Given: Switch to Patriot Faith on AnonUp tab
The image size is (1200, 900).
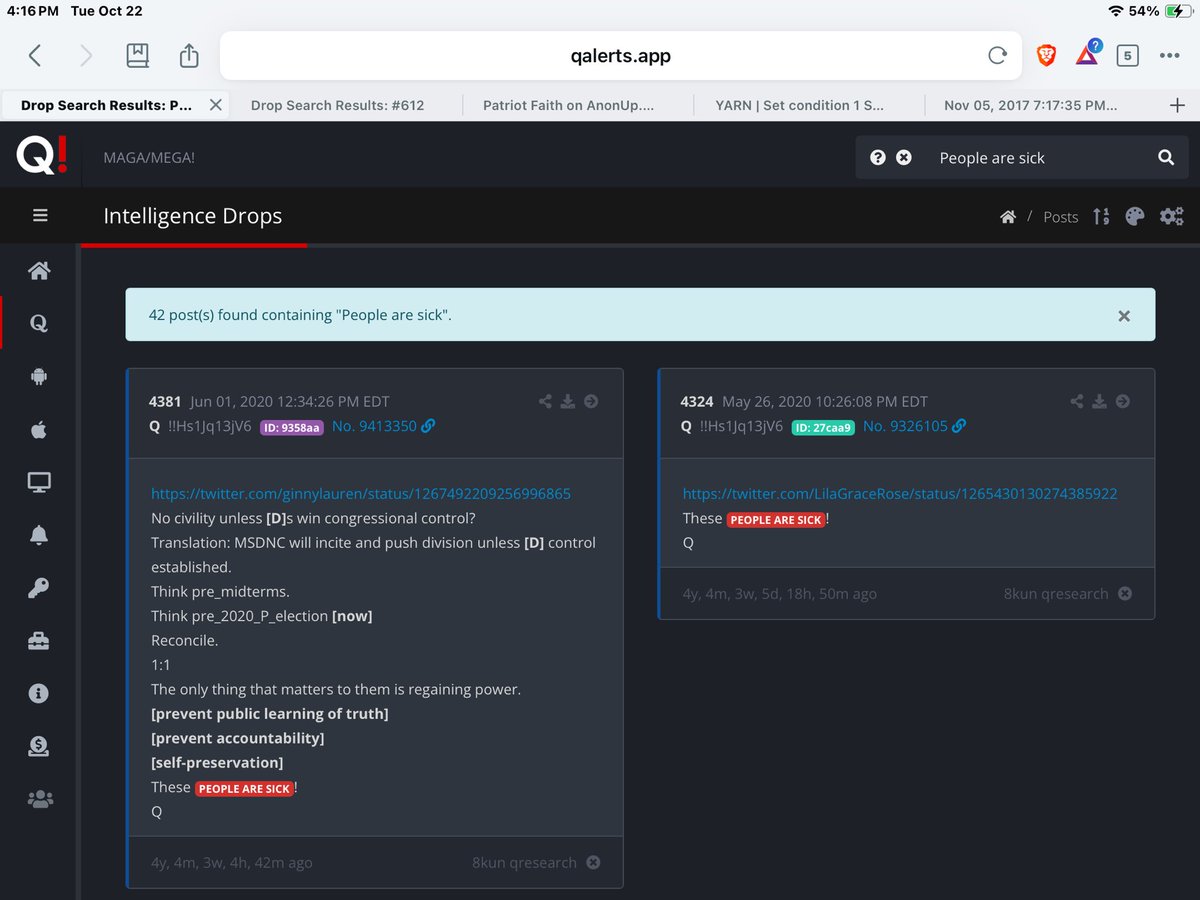Looking at the screenshot, I should point(568,105).
